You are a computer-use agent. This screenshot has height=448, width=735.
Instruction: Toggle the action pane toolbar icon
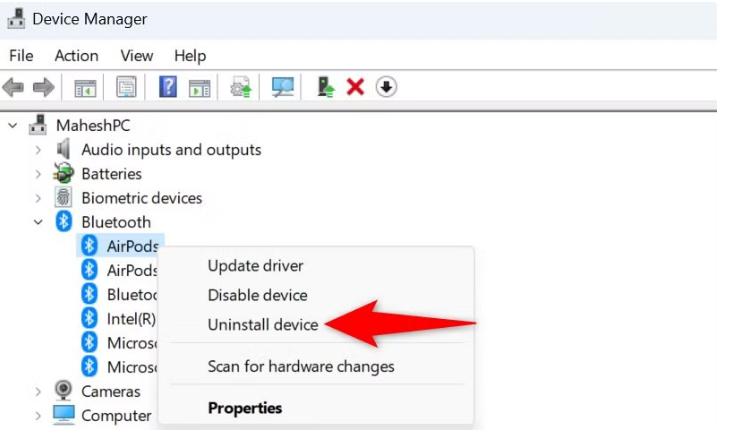pyautogui.click(x=199, y=88)
